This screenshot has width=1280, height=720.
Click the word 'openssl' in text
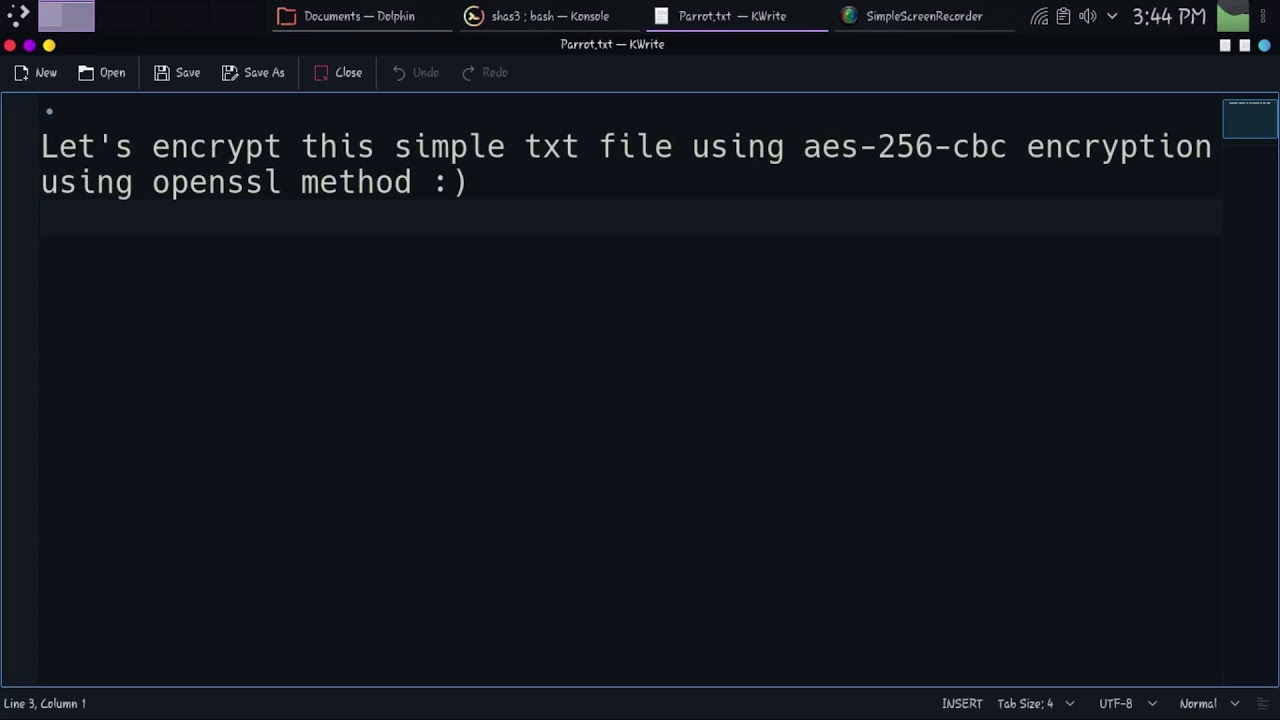(216, 182)
